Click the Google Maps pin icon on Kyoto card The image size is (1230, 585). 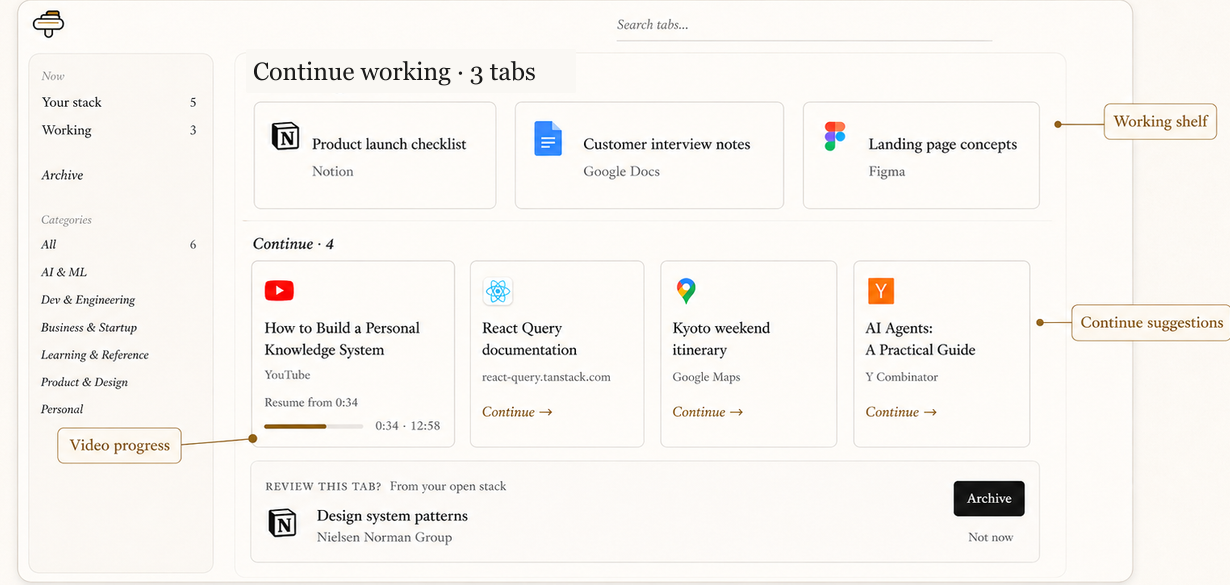(x=685, y=291)
